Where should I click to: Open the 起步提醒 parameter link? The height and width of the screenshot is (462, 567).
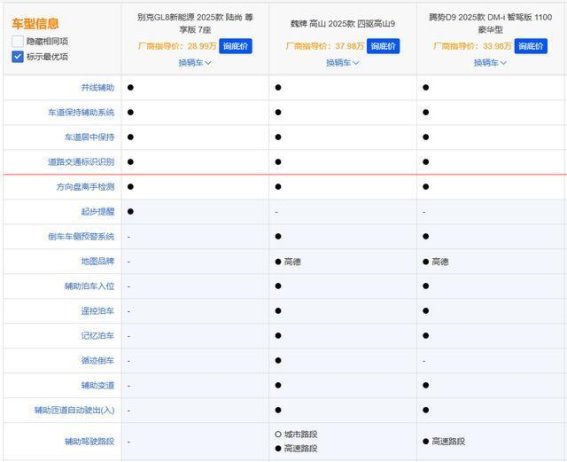pyautogui.click(x=98, y=211)
